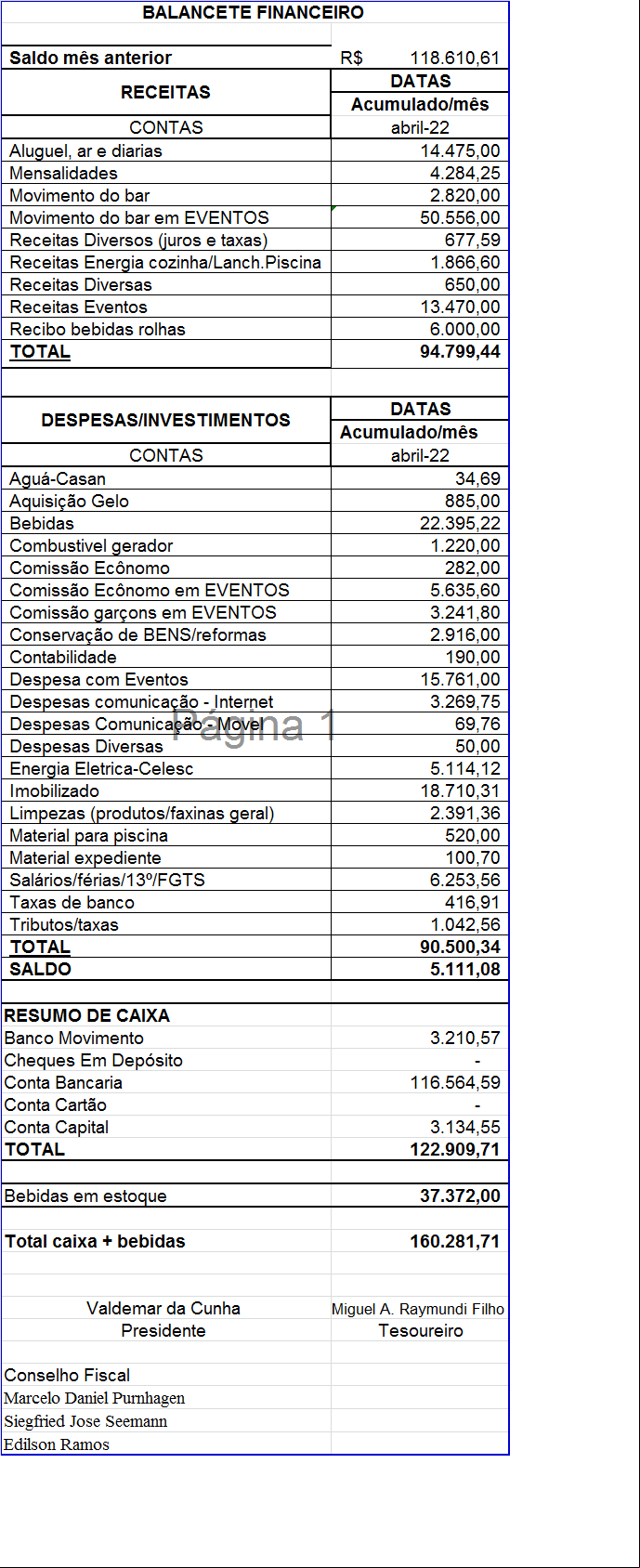Select the value 5.114,12

(x=464, y=768)
